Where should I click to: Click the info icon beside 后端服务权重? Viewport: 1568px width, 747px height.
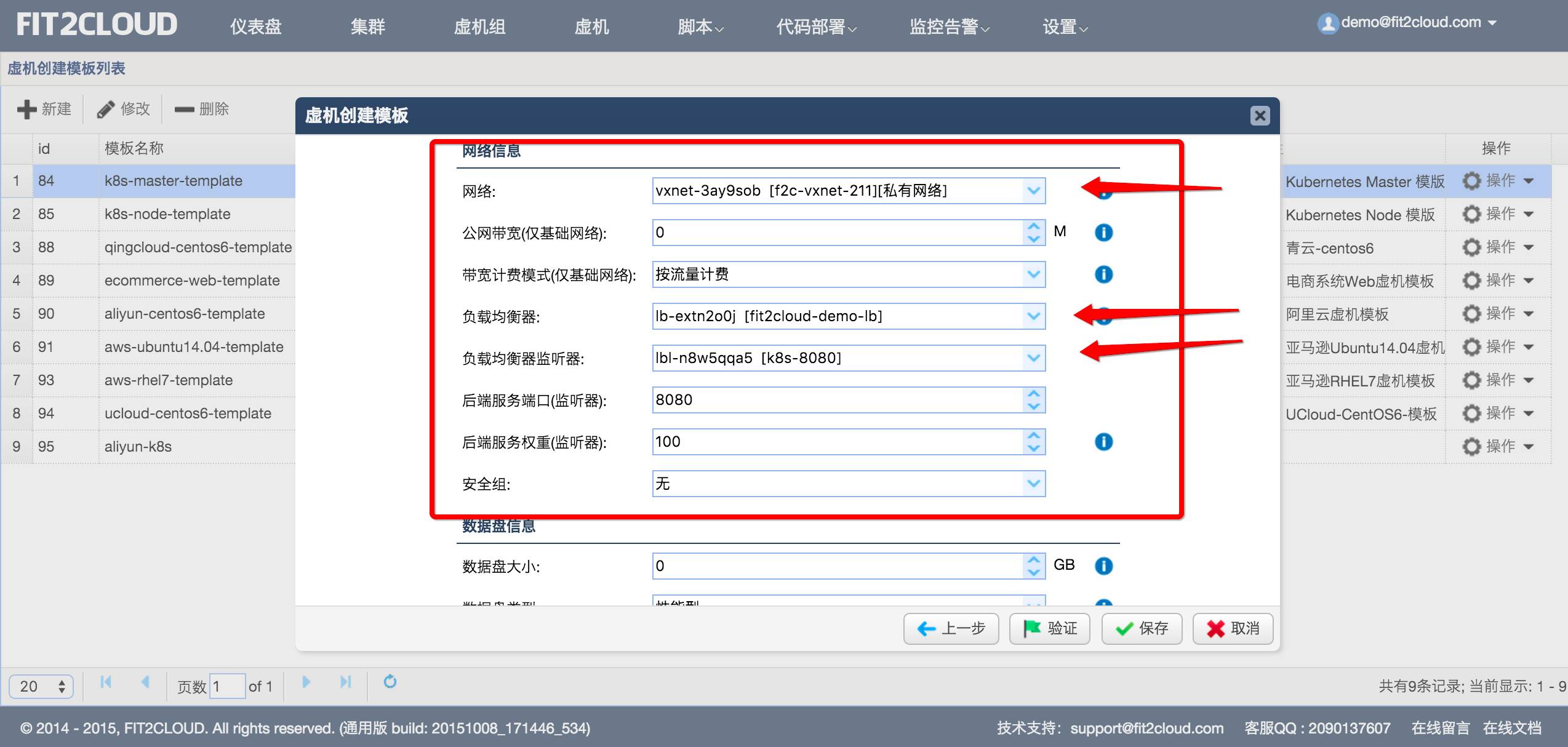coord(1103,442)
